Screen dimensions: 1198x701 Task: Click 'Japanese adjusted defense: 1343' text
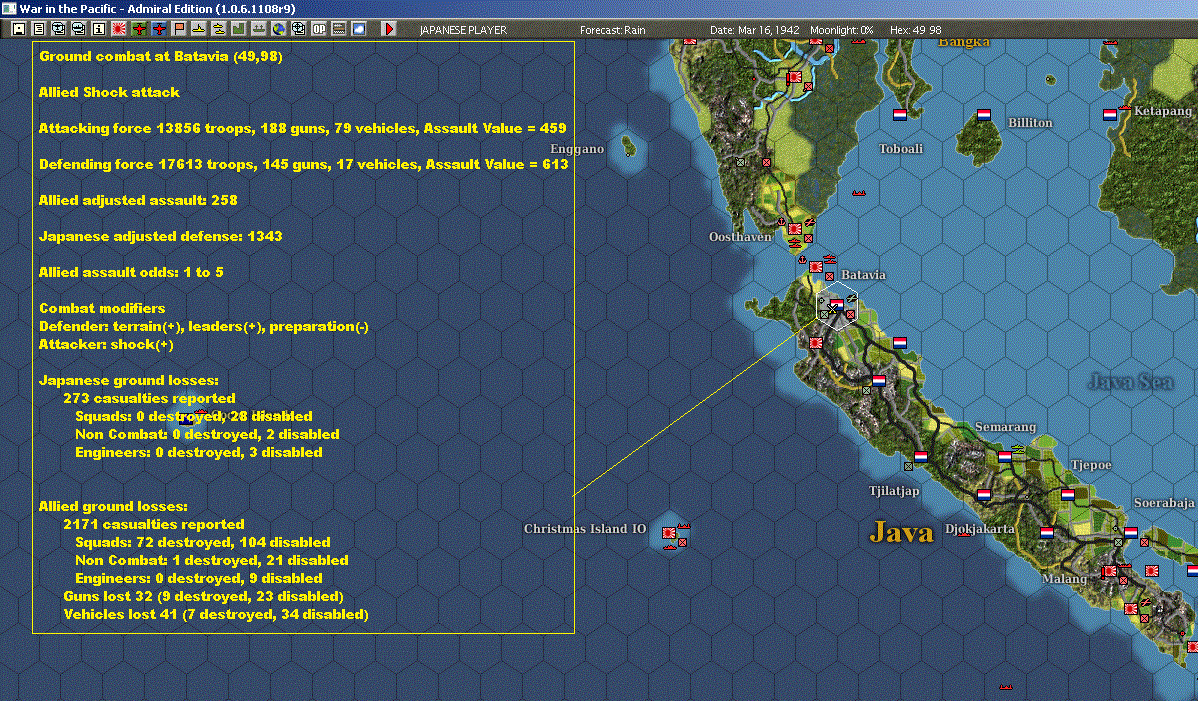coord(160,237)
